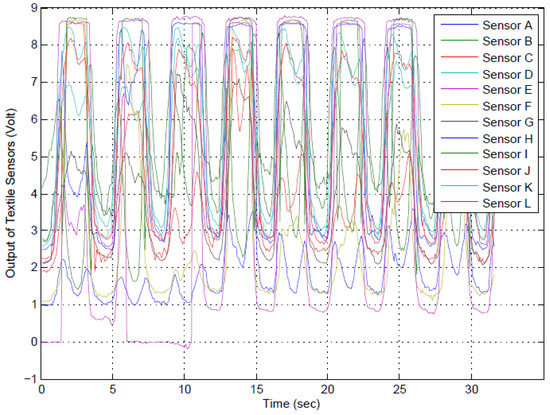Click the Sensor I legend label
This screenshot has height=415, width=550.
coord(505,154)
